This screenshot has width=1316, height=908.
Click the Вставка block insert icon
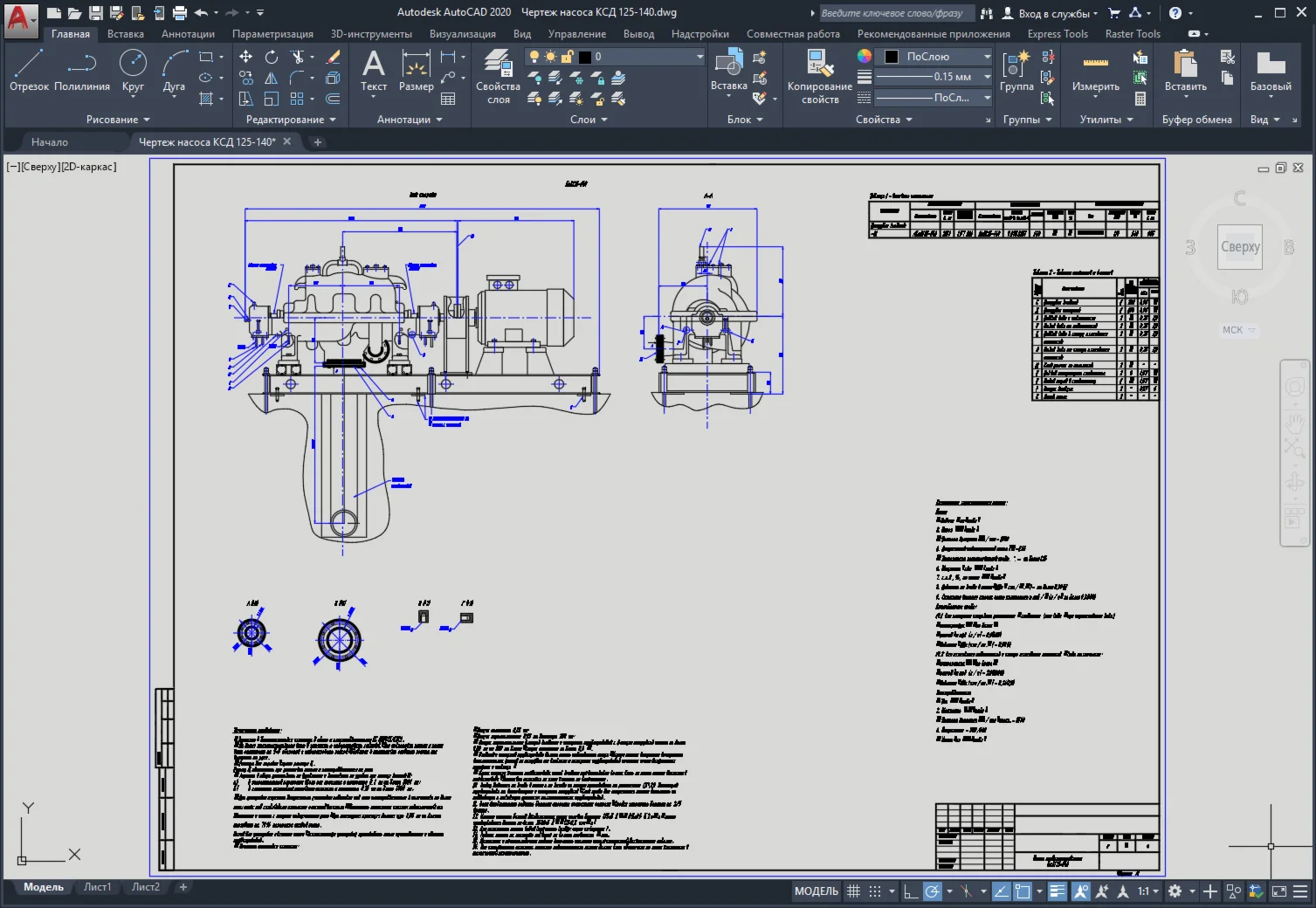click(728, 63)
